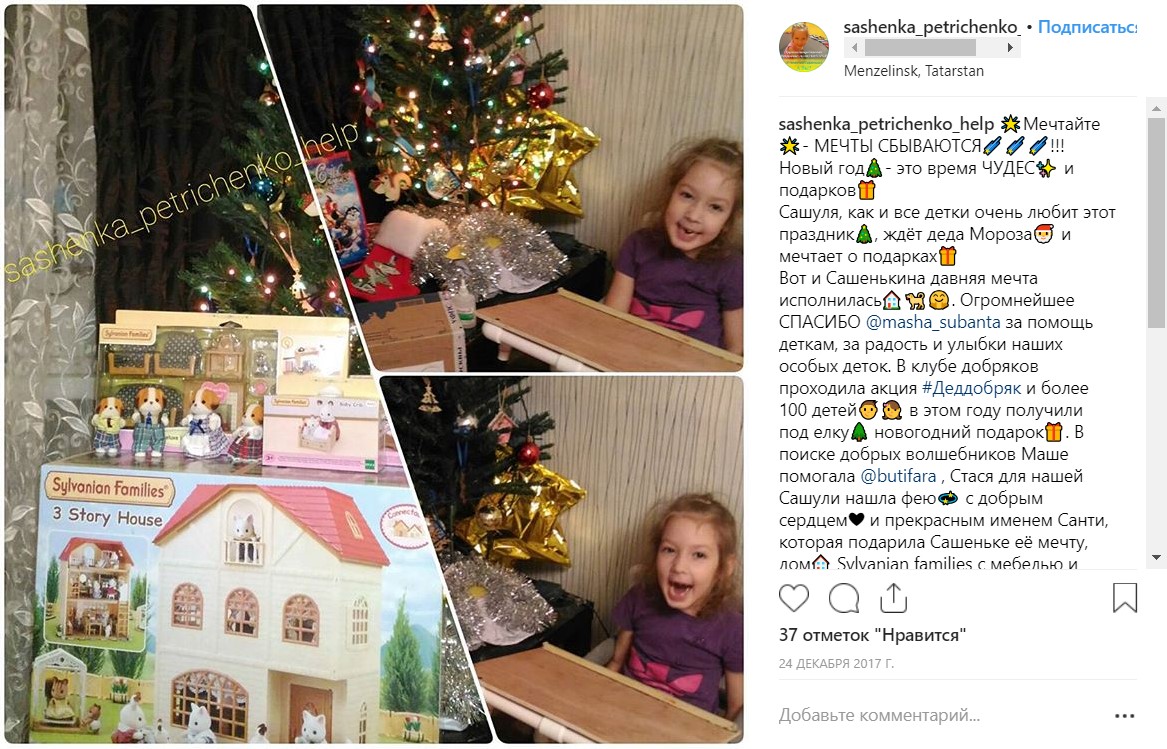The image size is (1167, 749).
Task: Click the left arrow of username scrollbar
Action: coord(854,48)
